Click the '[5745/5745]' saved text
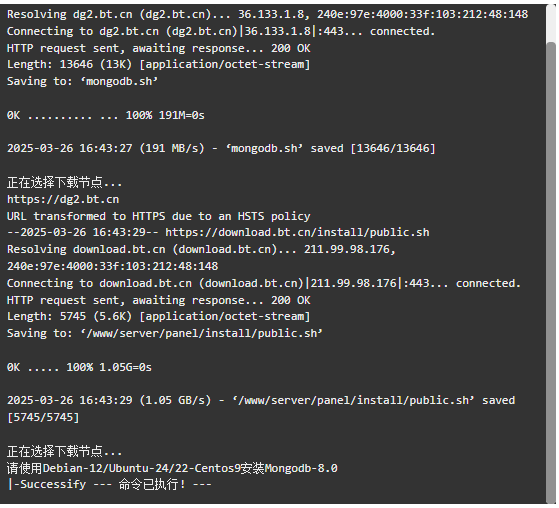 pos(43,417)
